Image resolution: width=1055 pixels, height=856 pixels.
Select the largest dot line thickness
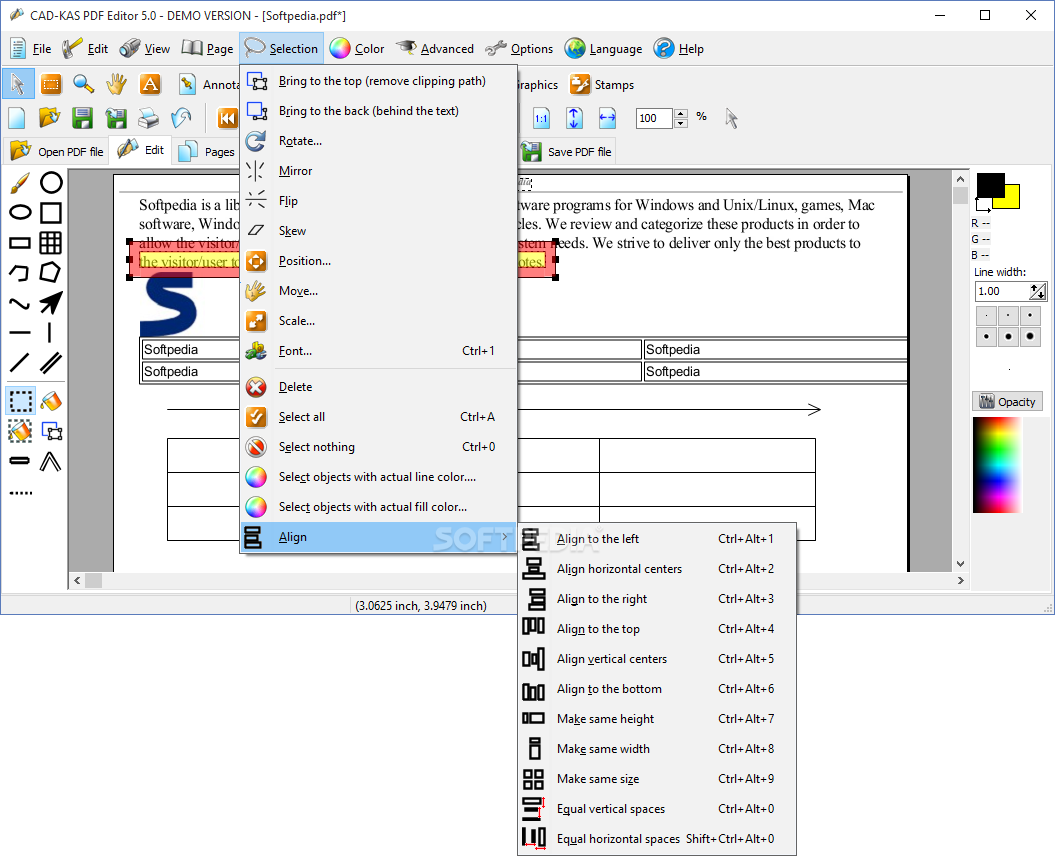click(1029, 336)
